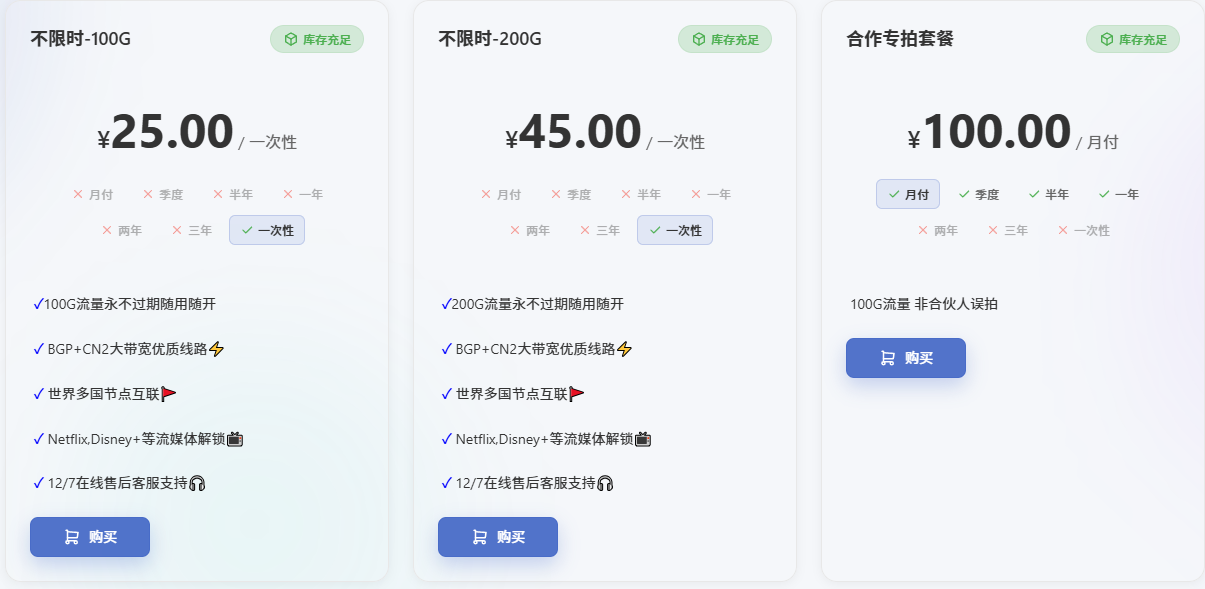This screenshot has width=1205, height=589.
Task: Click the box icon in the 不限时-100G stock badge
Action: click(291, 39)
